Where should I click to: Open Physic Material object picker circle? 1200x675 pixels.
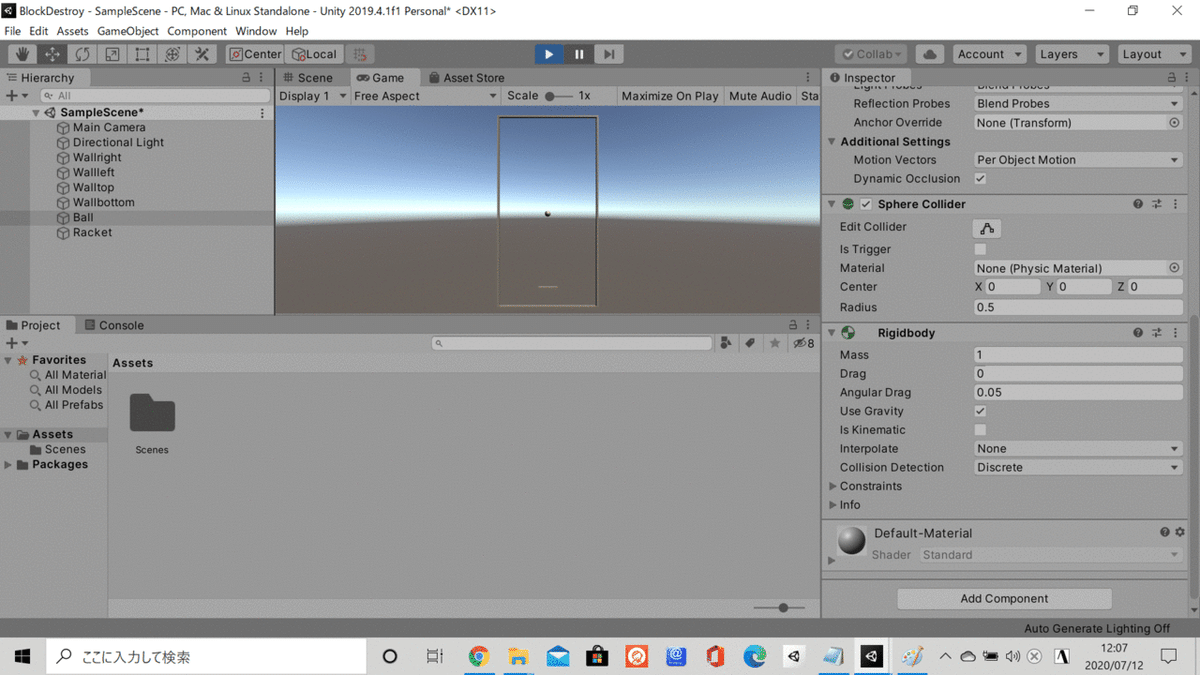pyautogui.click(x=1174, y=268)
